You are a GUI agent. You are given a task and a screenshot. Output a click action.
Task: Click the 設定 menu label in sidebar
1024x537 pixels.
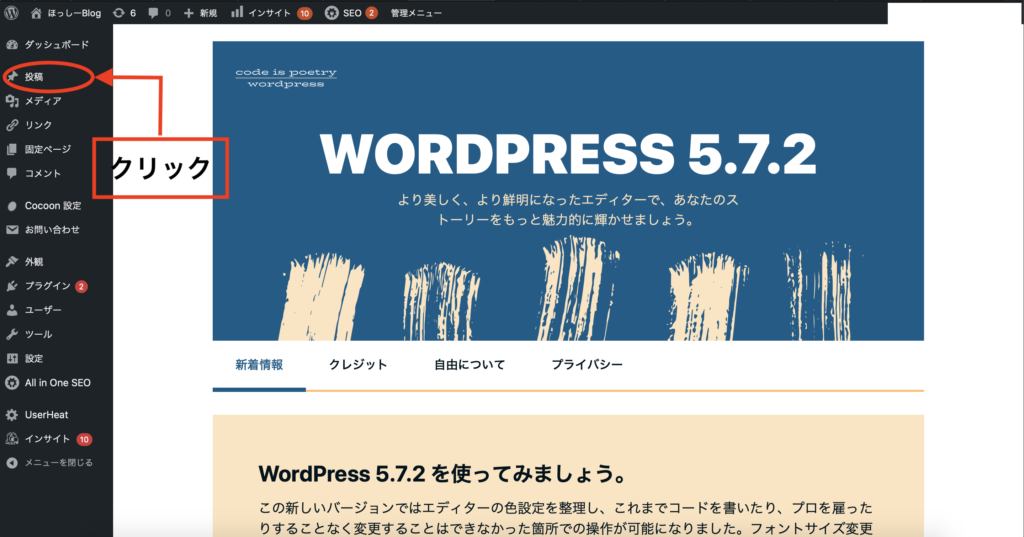pos(34,359)
